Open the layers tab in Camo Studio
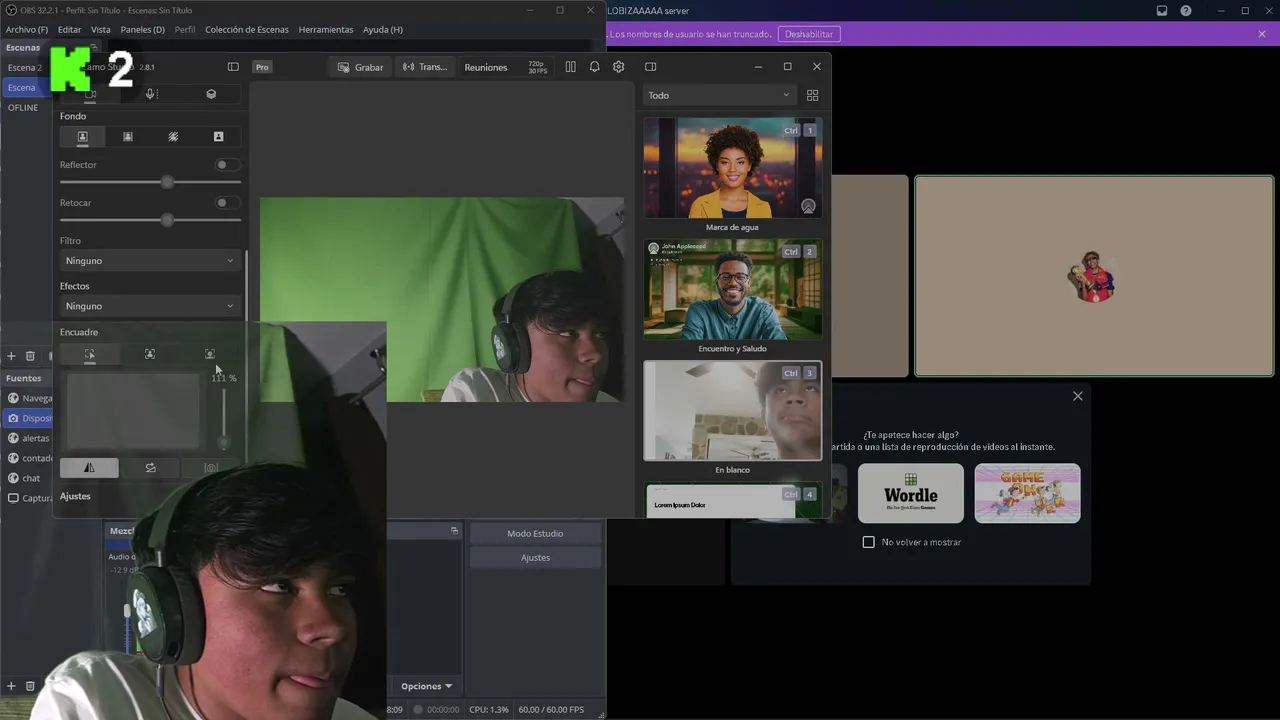The image size is (1280, 720). (x=211, y=94)
